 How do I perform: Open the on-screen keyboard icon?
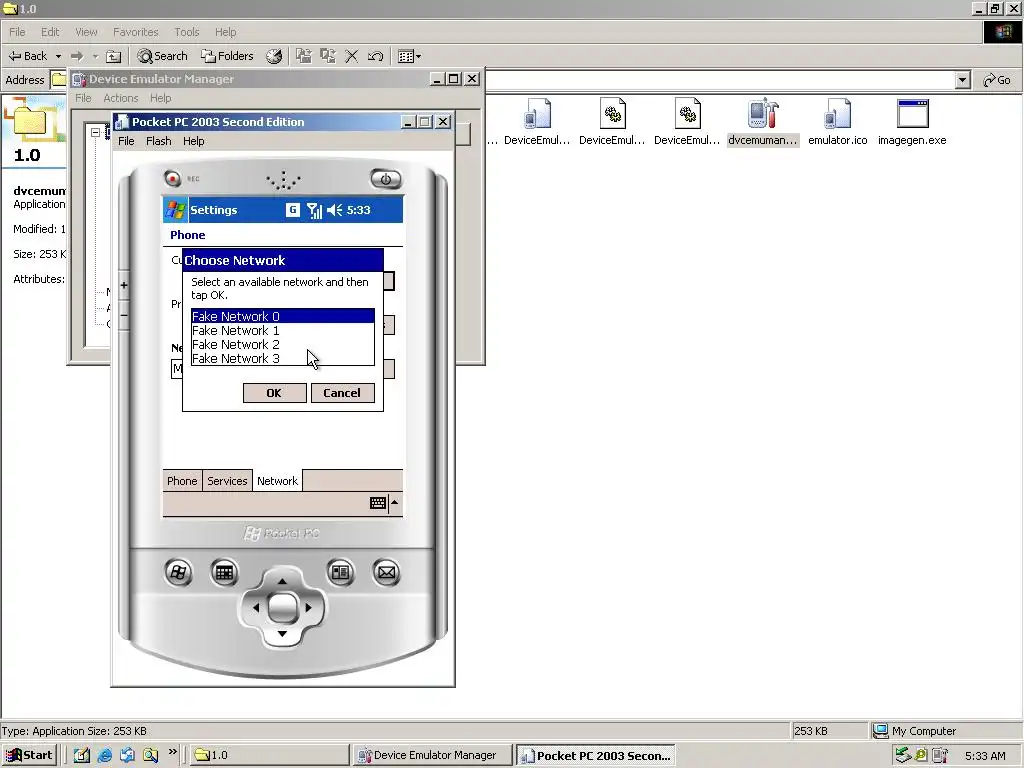[x=377, y=503]
